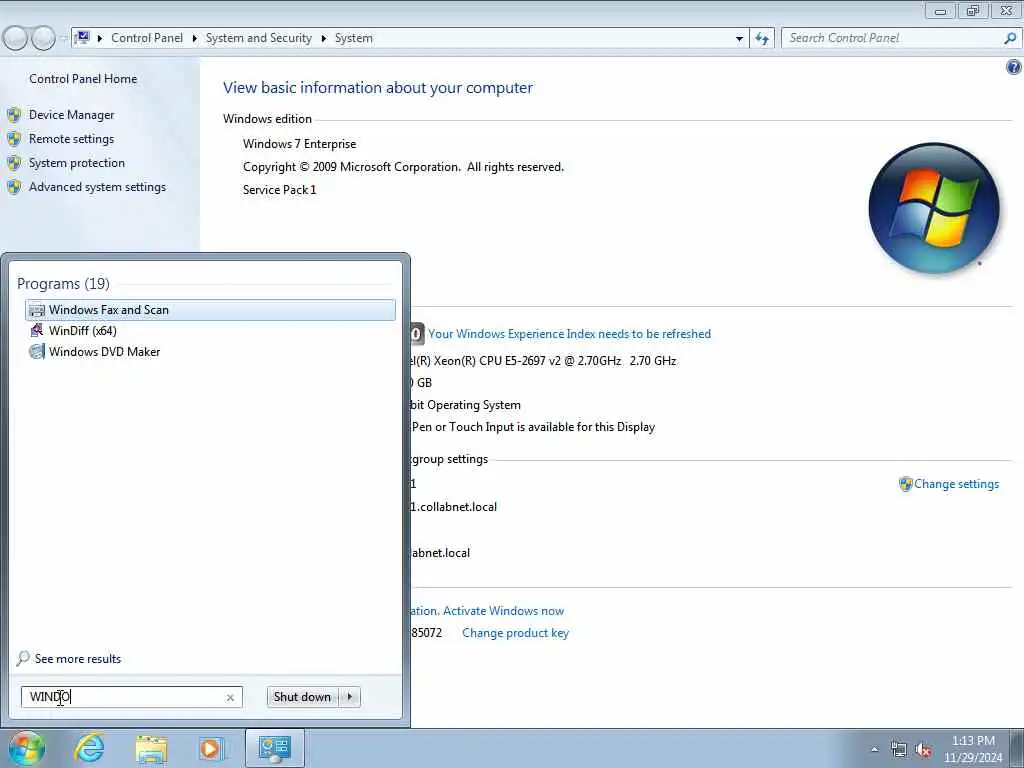1024x768 pixels.
Task: Click the See more results magnifier link
Action: click(69, 658)
